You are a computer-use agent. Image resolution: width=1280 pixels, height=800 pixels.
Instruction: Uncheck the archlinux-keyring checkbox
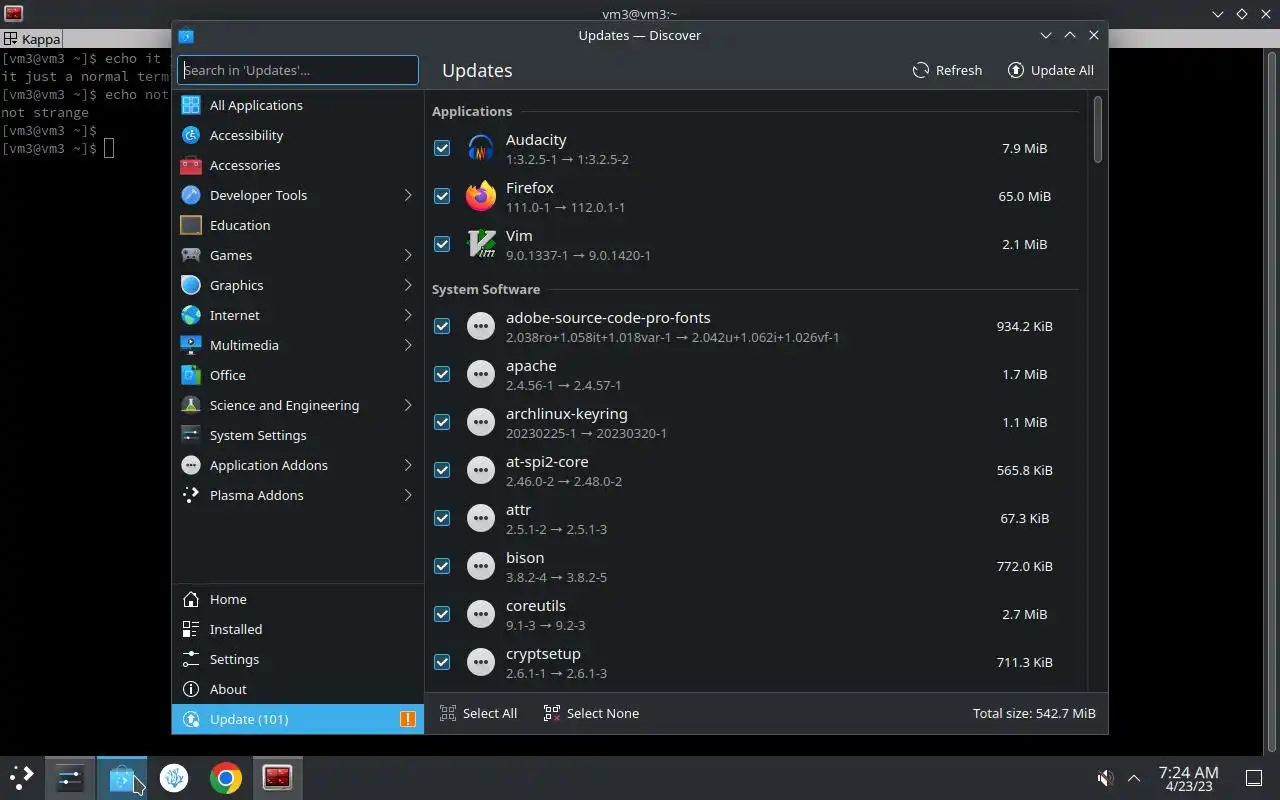[442, 422]
